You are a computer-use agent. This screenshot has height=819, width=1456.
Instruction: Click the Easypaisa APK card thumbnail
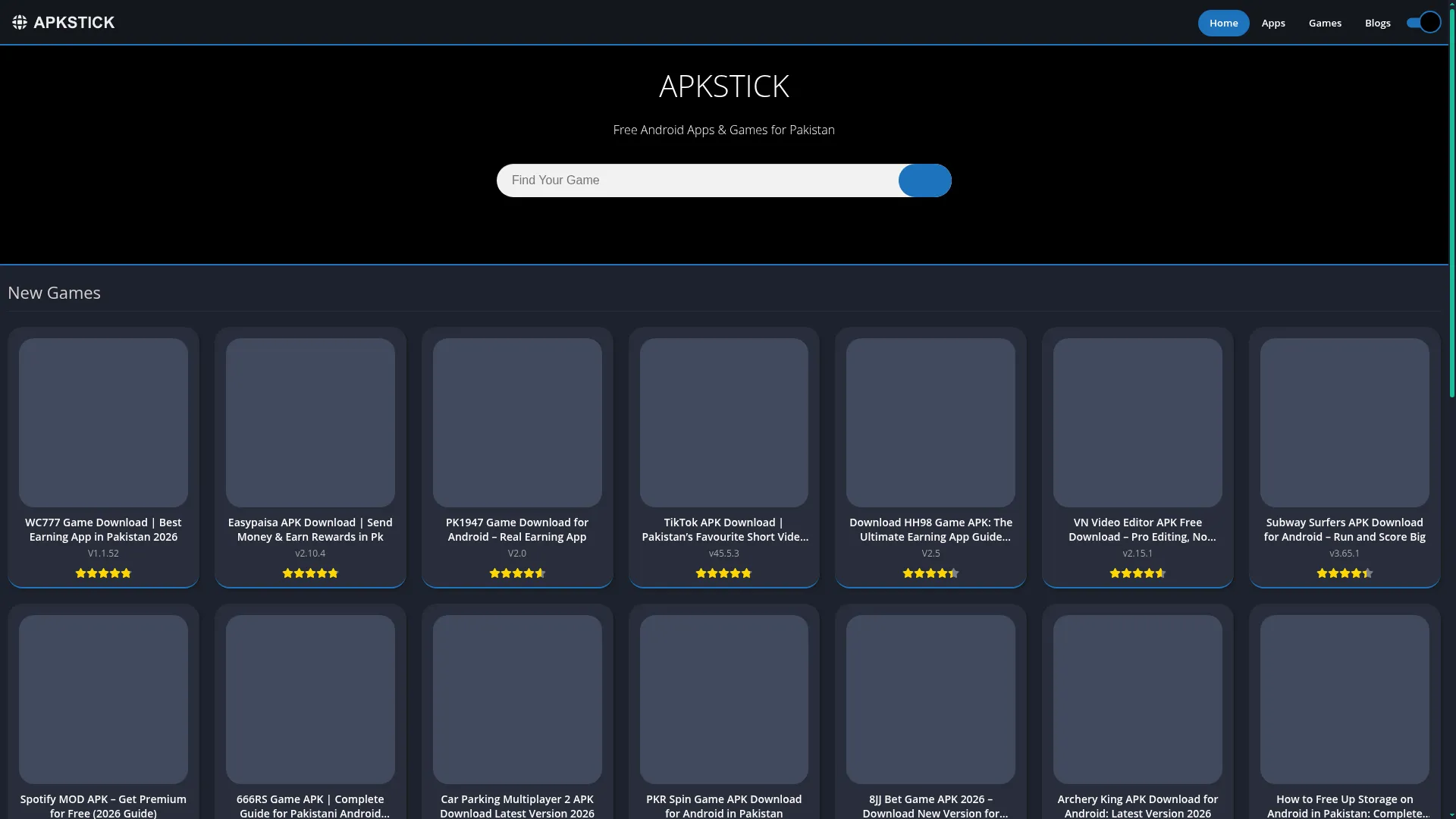click(x=310, y=422)
